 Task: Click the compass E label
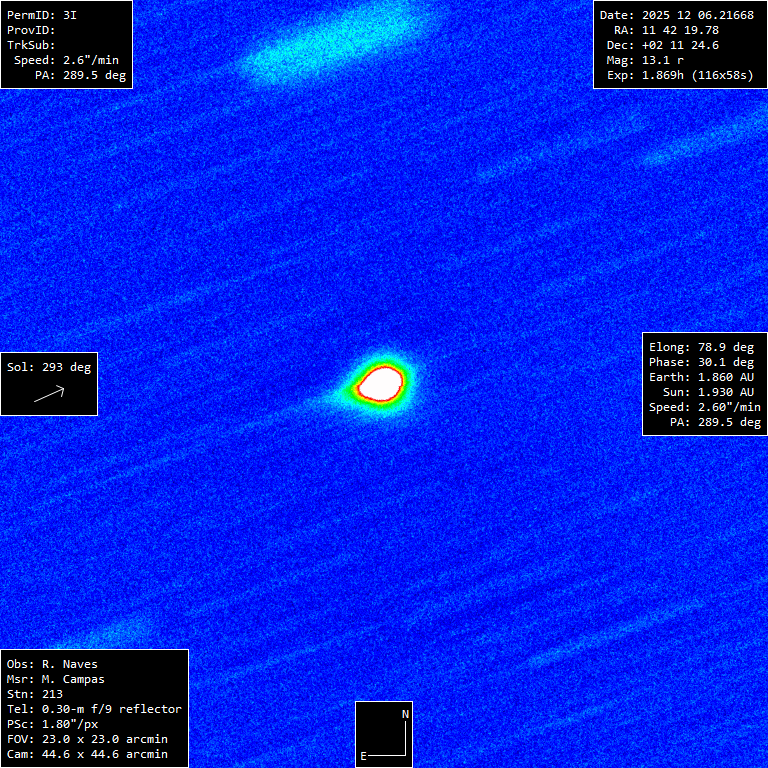364,756
